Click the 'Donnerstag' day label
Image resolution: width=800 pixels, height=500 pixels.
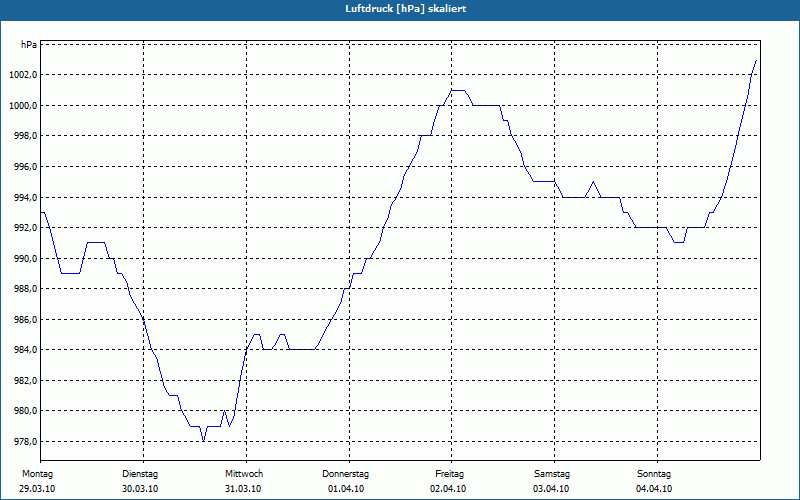tap(345, 474)
